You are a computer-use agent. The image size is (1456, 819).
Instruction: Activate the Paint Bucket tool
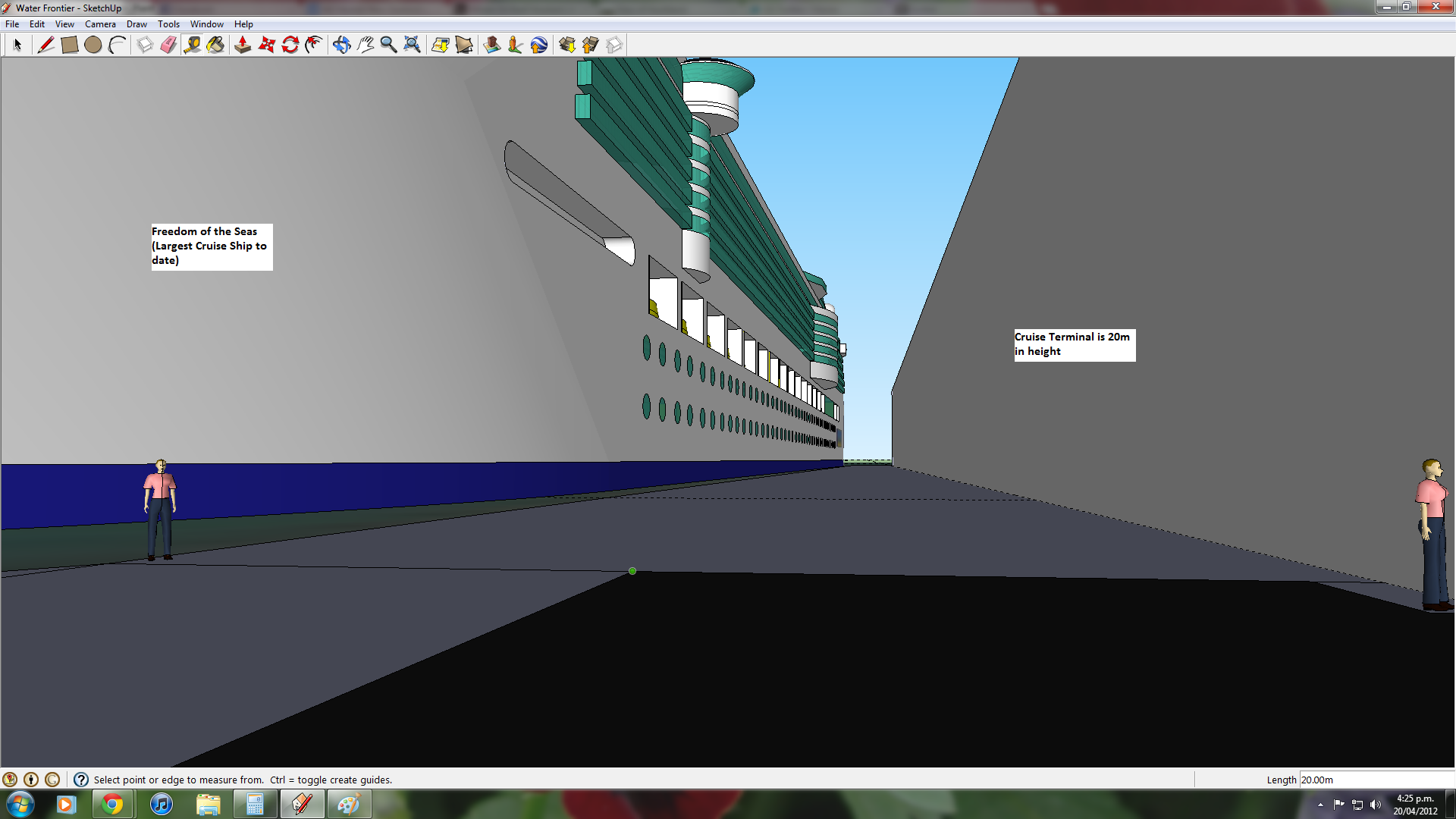(216, 45)
